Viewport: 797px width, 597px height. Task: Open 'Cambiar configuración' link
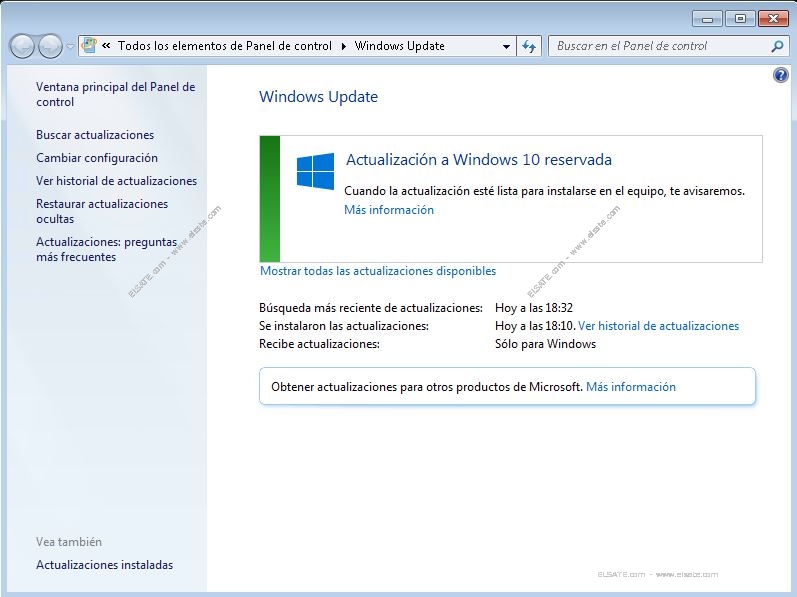tap(97, 158)
